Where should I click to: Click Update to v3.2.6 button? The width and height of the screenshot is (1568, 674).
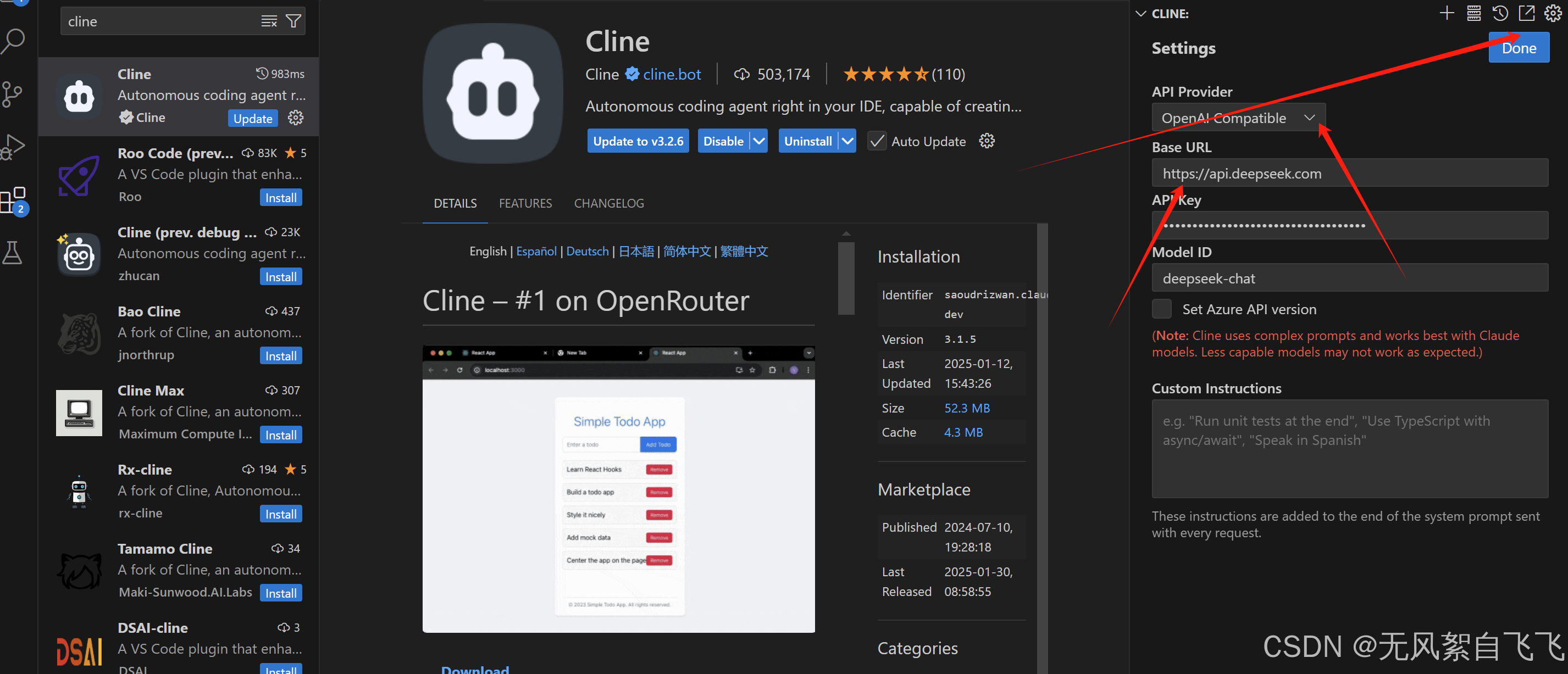pos(638,141)
